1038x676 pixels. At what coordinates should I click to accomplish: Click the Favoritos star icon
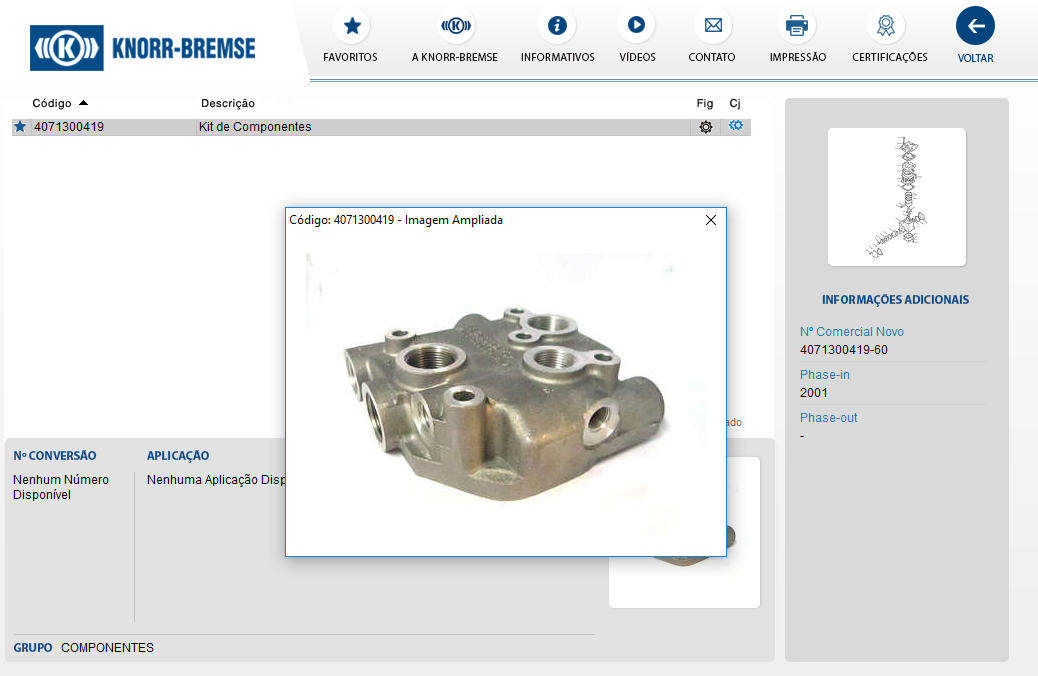[x=350, y=26]
